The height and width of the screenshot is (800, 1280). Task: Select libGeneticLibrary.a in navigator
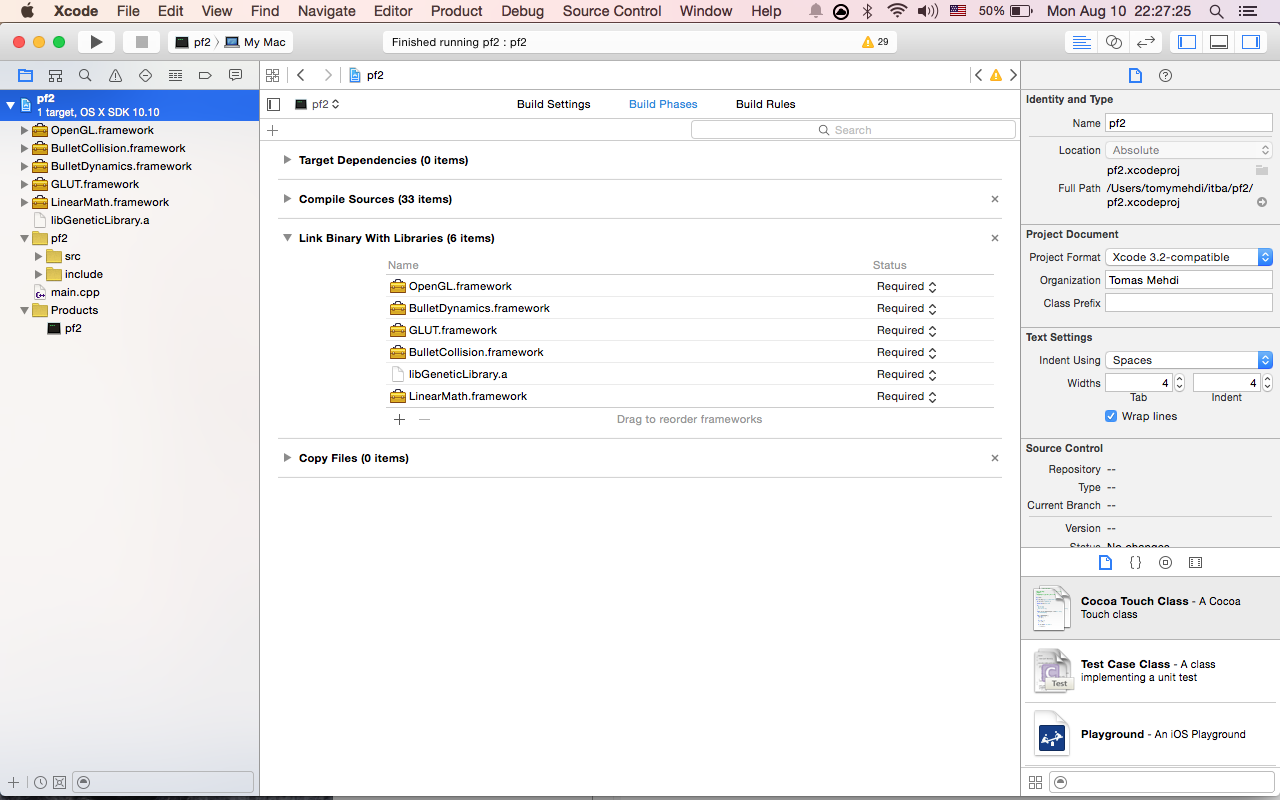click(100, 220)
